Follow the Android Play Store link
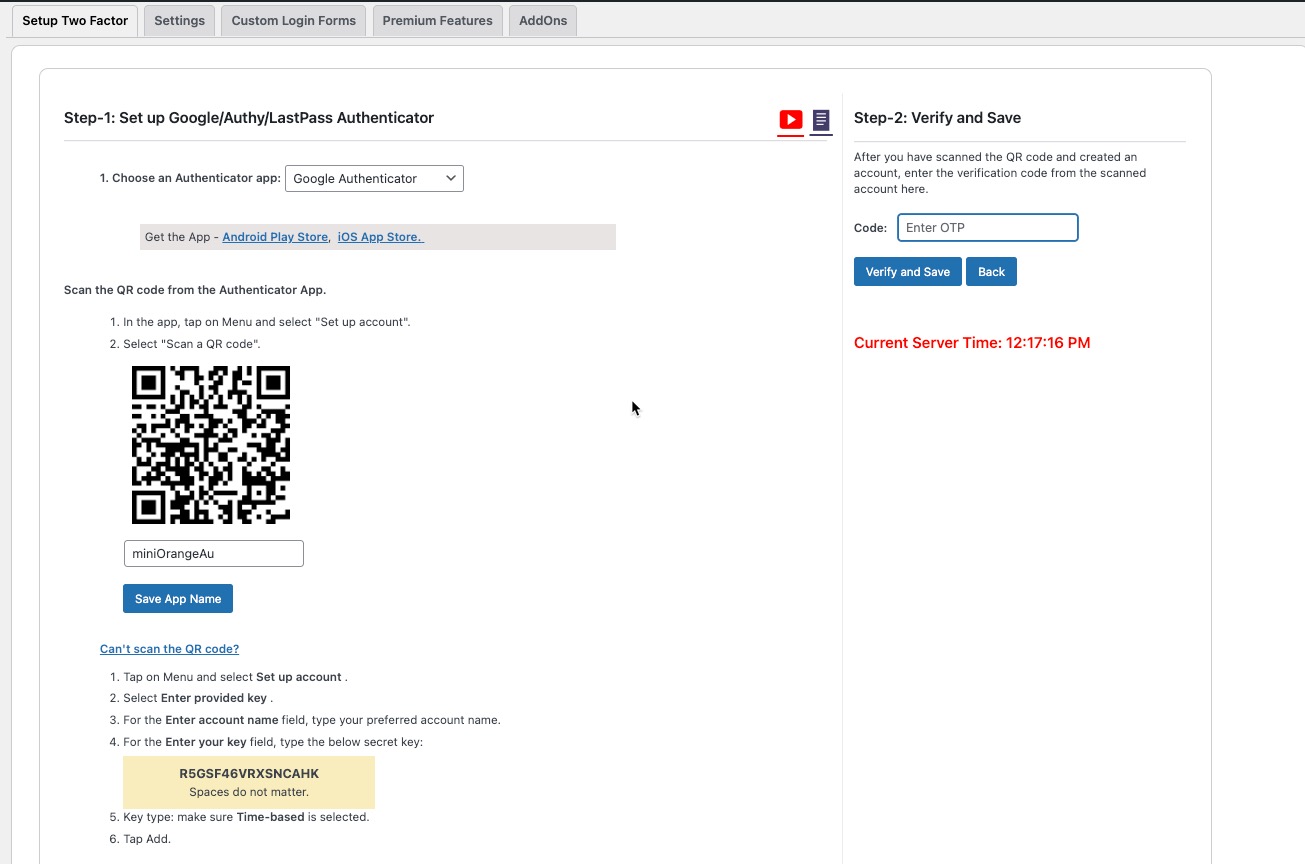 pyautogui.click(x=275, y=237)
